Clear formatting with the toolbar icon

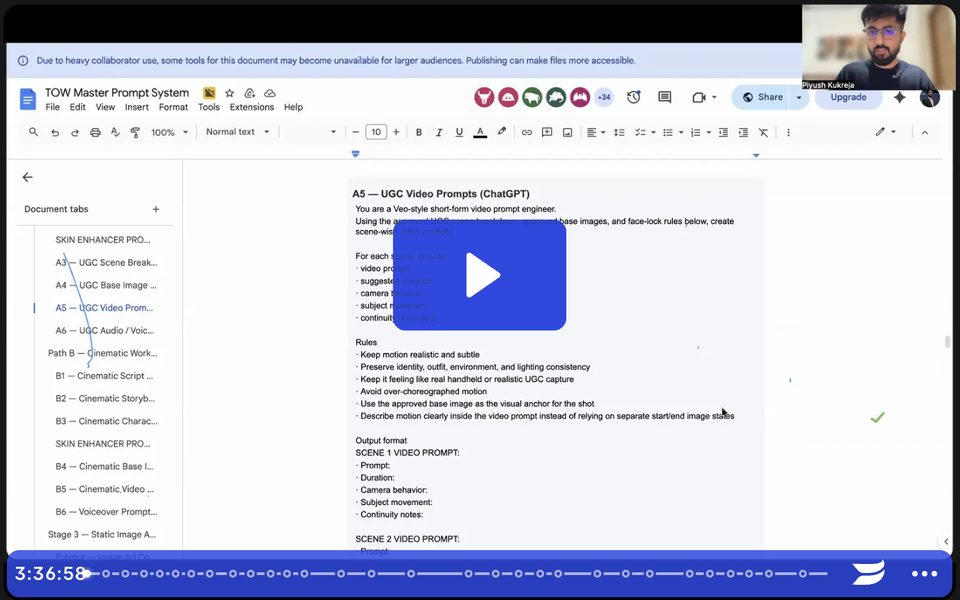click(x=763, y=132)
